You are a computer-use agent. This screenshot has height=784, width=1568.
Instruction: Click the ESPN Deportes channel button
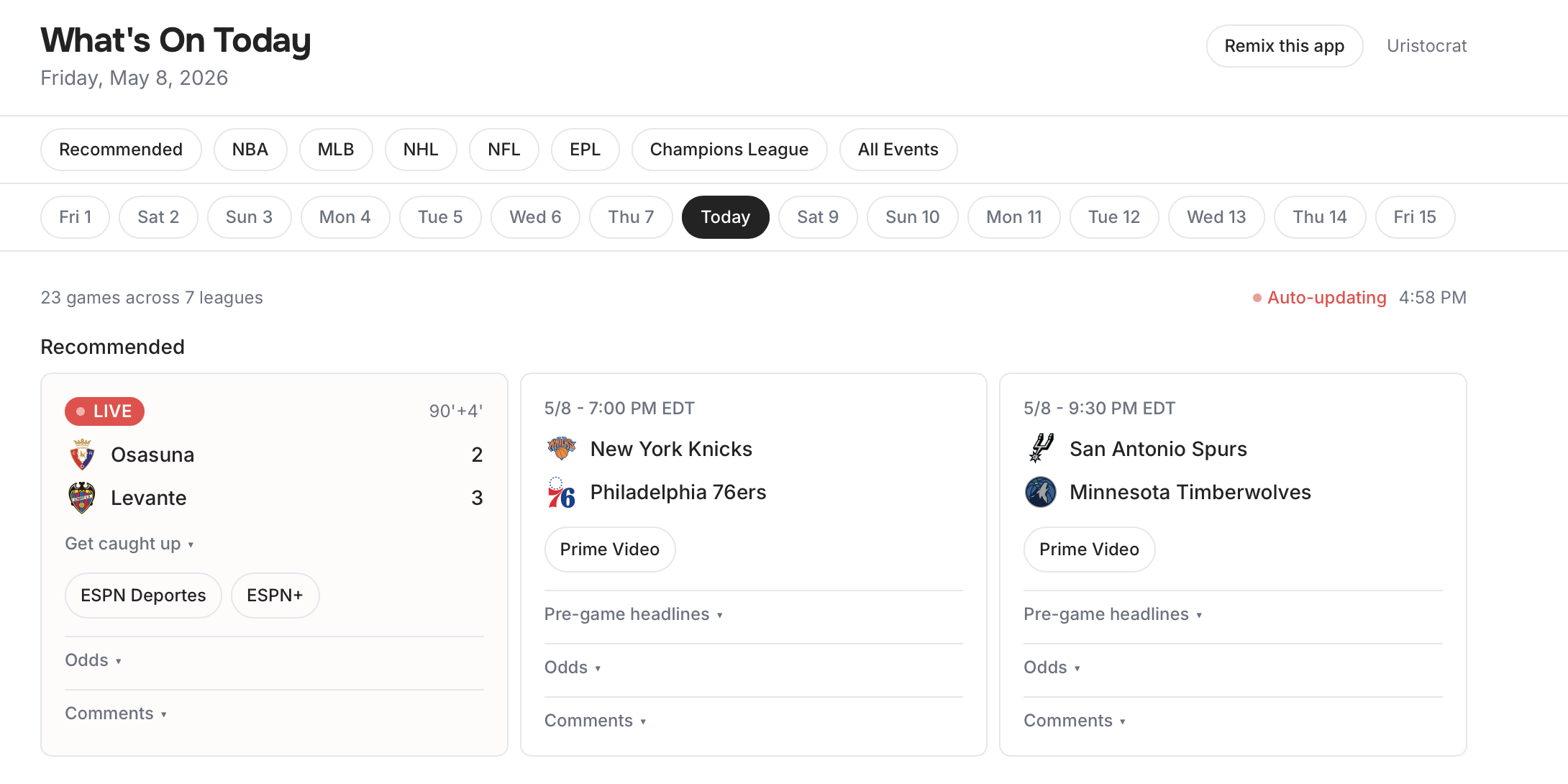point(143,596)
